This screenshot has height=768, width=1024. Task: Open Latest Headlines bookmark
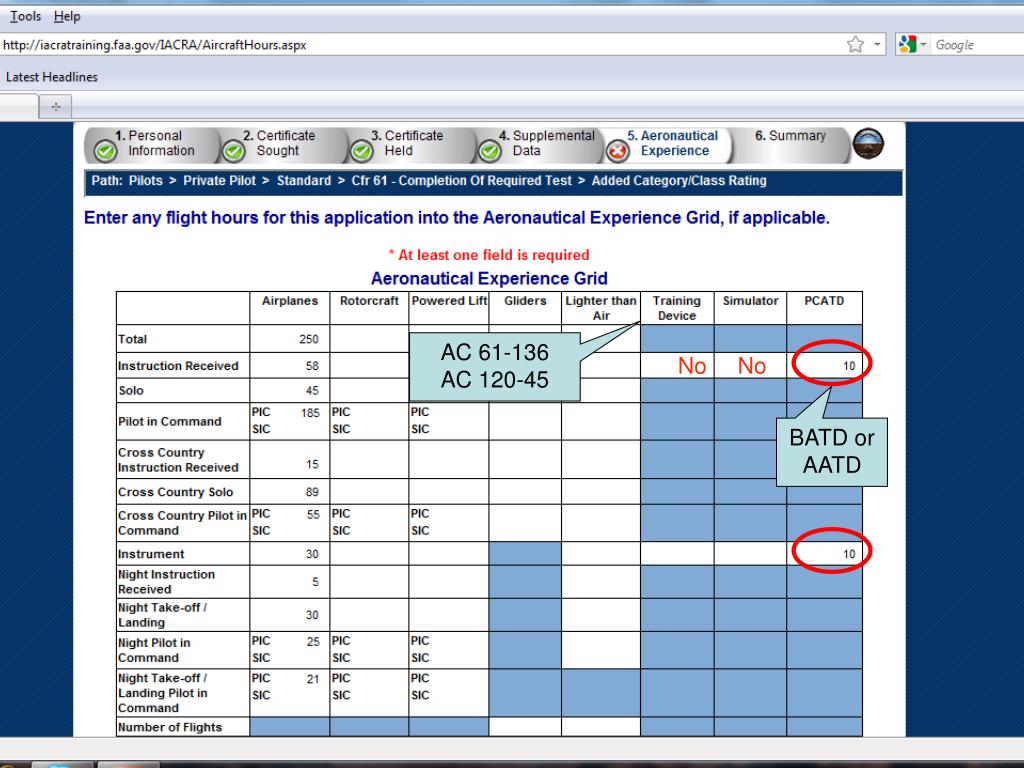pyautogui.click(x=52, y=77)
